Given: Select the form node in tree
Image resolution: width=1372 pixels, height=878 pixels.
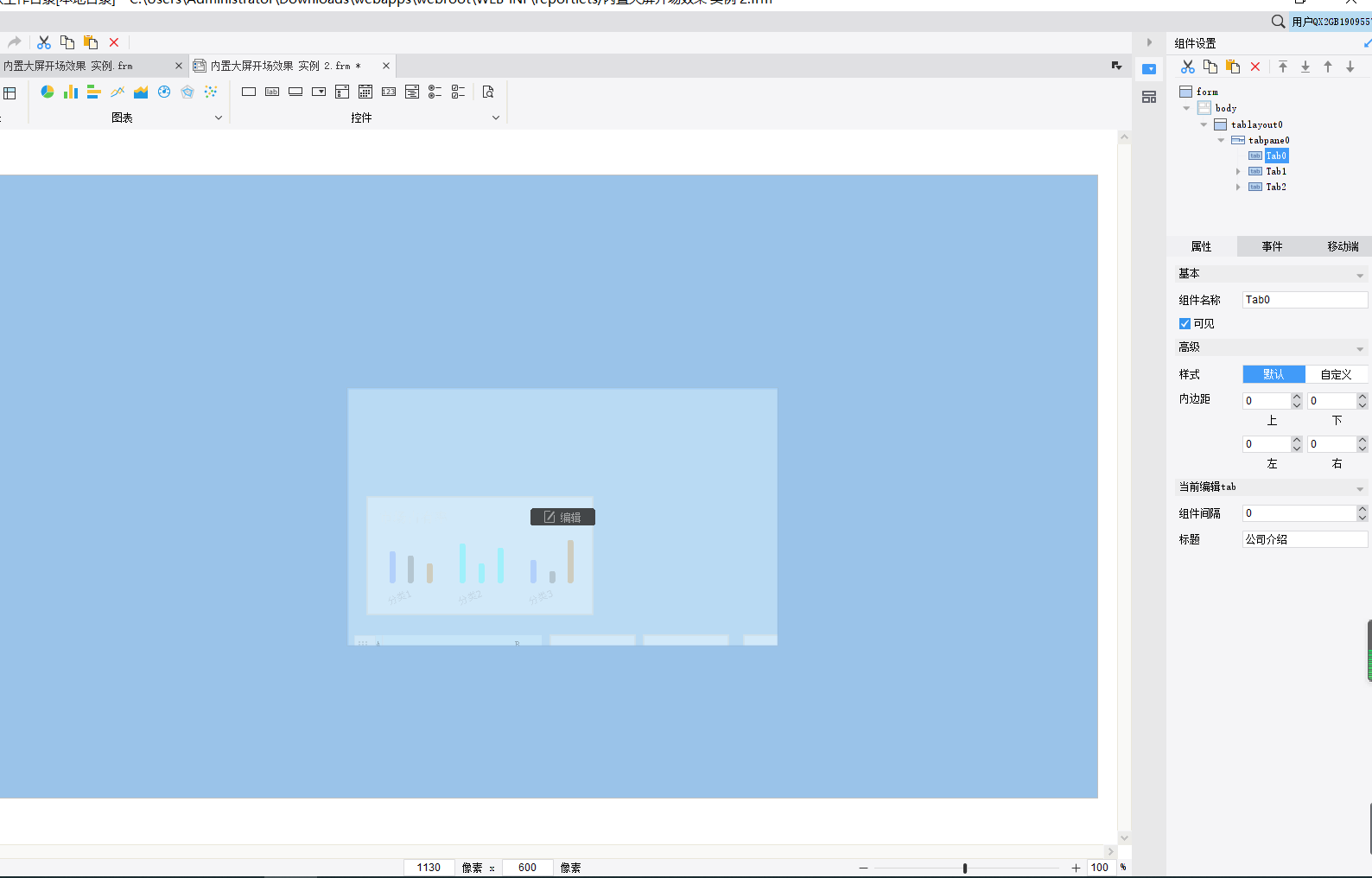Looking at the screenshot, I should pyautogui.click(x=1207, y=92).
